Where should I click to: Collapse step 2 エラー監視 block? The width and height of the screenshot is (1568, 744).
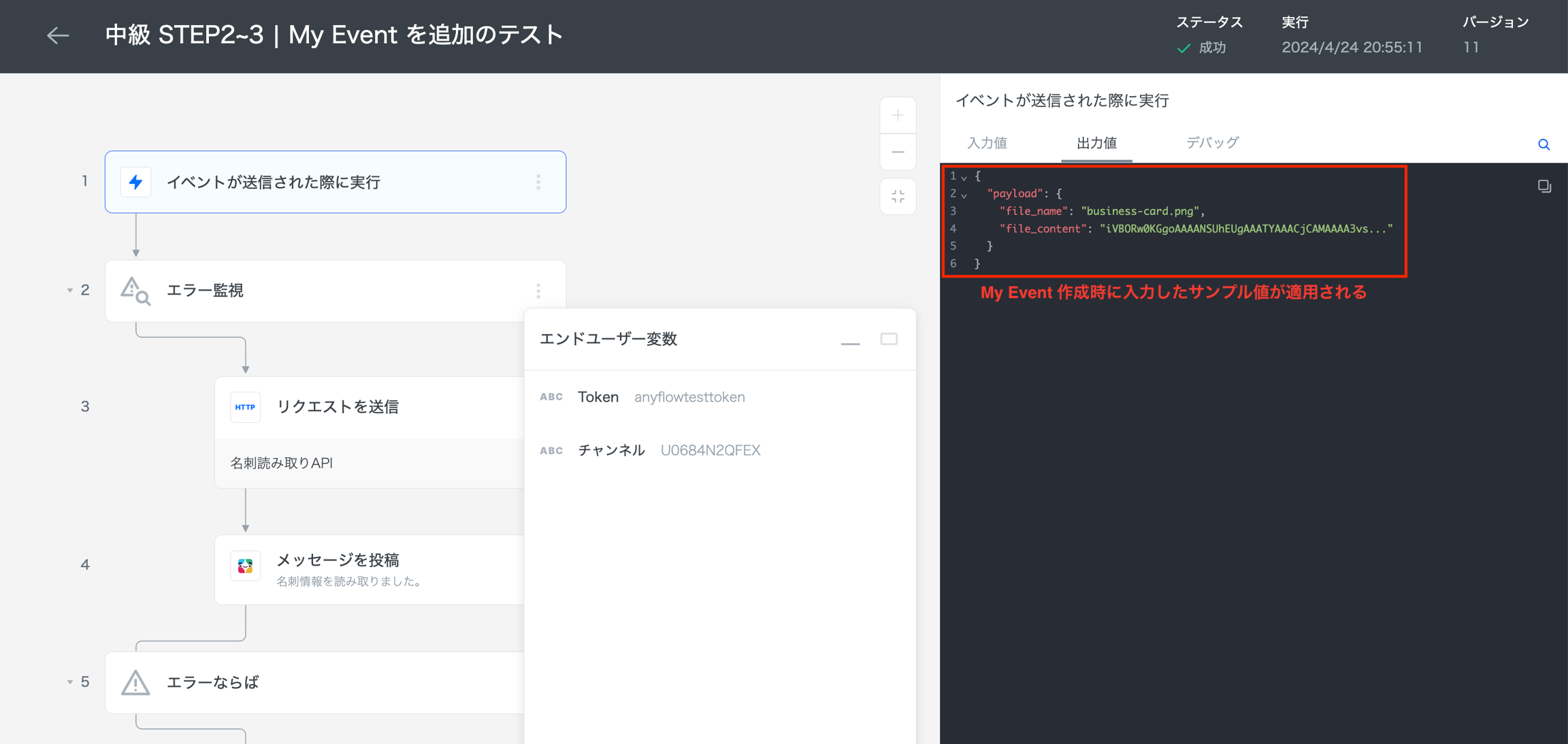(69, 291)
